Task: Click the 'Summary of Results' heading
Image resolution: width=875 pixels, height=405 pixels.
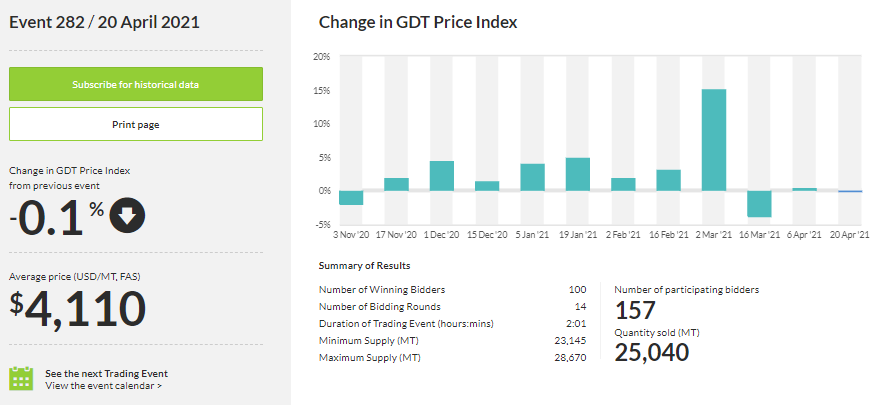Action: pos(364,266)
